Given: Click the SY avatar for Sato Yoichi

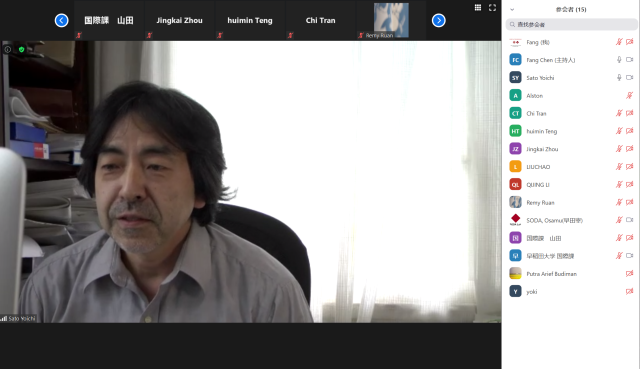Looking at the screenshot, I should [516, 78].
